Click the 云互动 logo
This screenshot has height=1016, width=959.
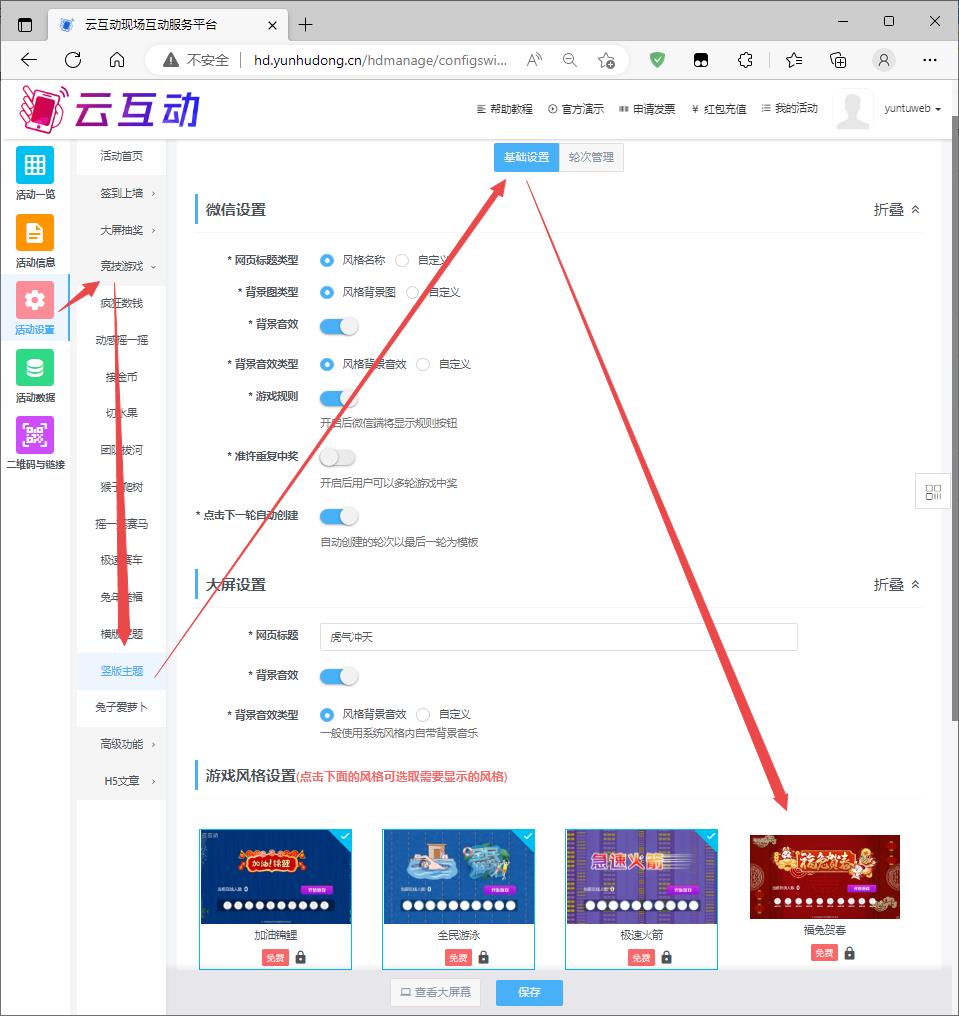[110, 109]
